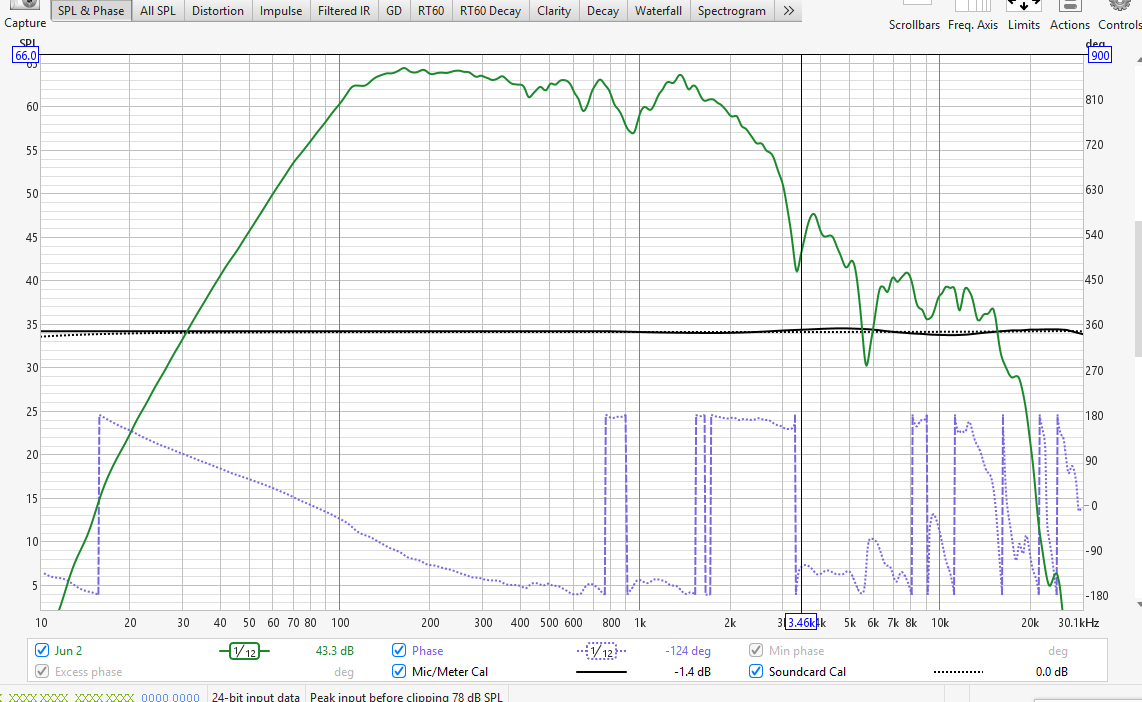
Task: Click the Soundcard Cal legend label
Action: pos(807,671)
